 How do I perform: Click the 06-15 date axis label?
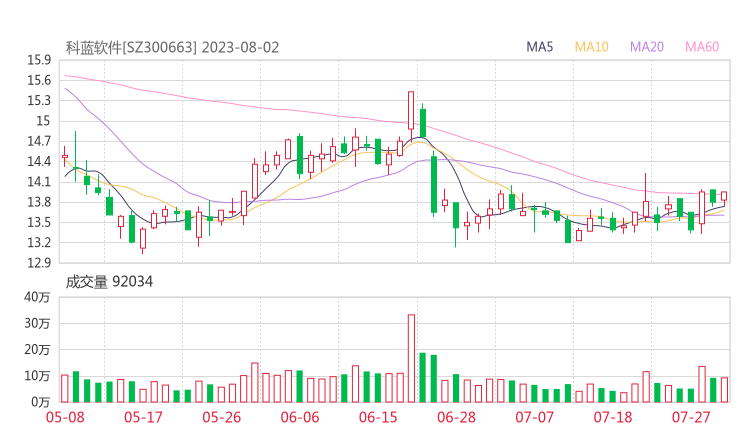coord(378,417)
